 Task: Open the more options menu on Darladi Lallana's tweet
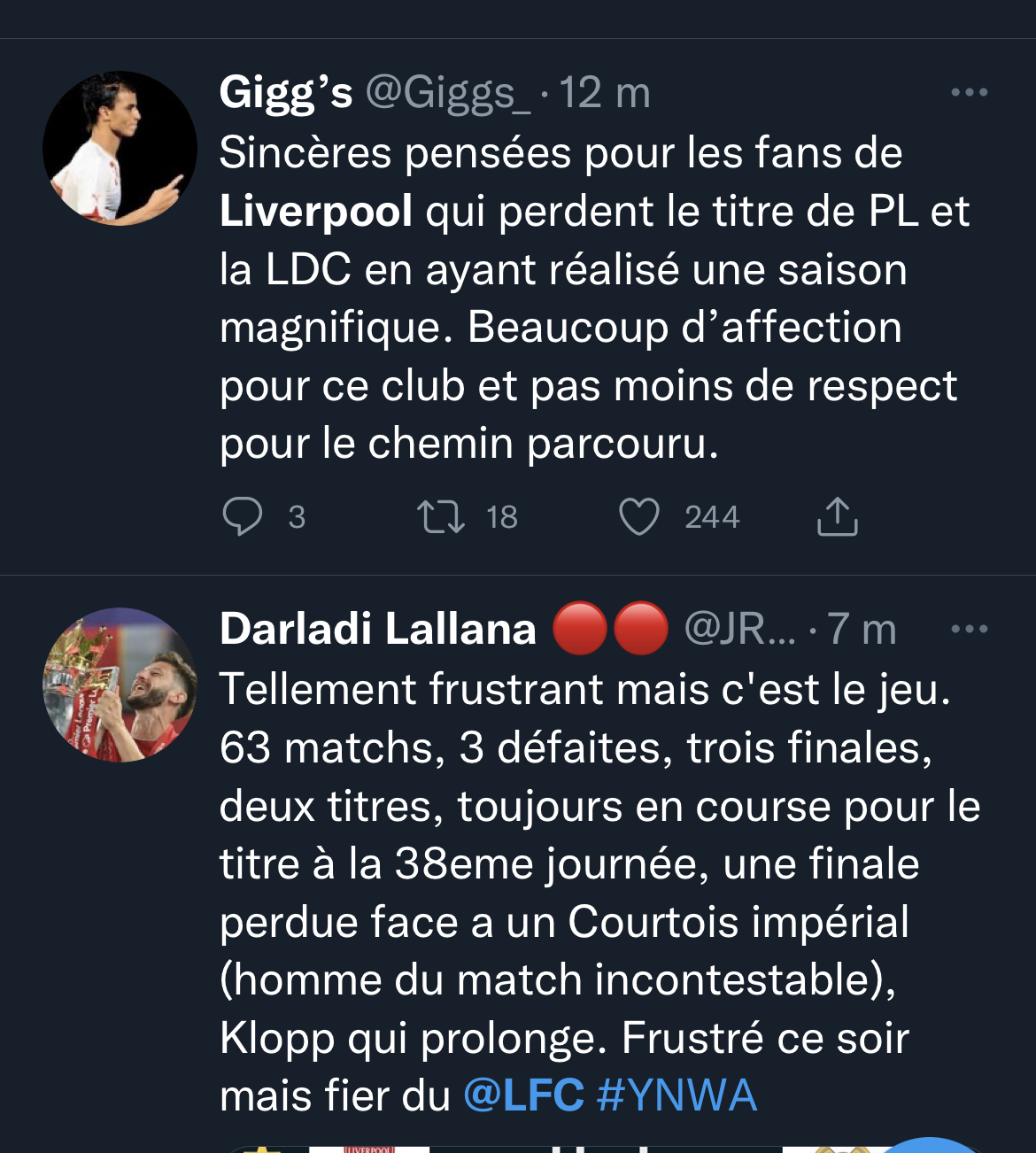point(969,630)
